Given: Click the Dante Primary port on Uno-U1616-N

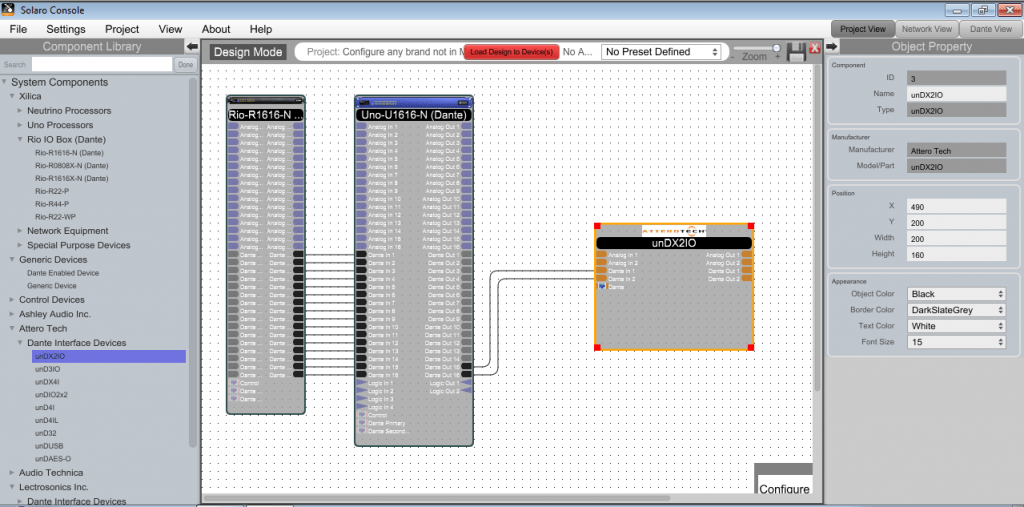Looking at the screenshot, I should point(361,423).
